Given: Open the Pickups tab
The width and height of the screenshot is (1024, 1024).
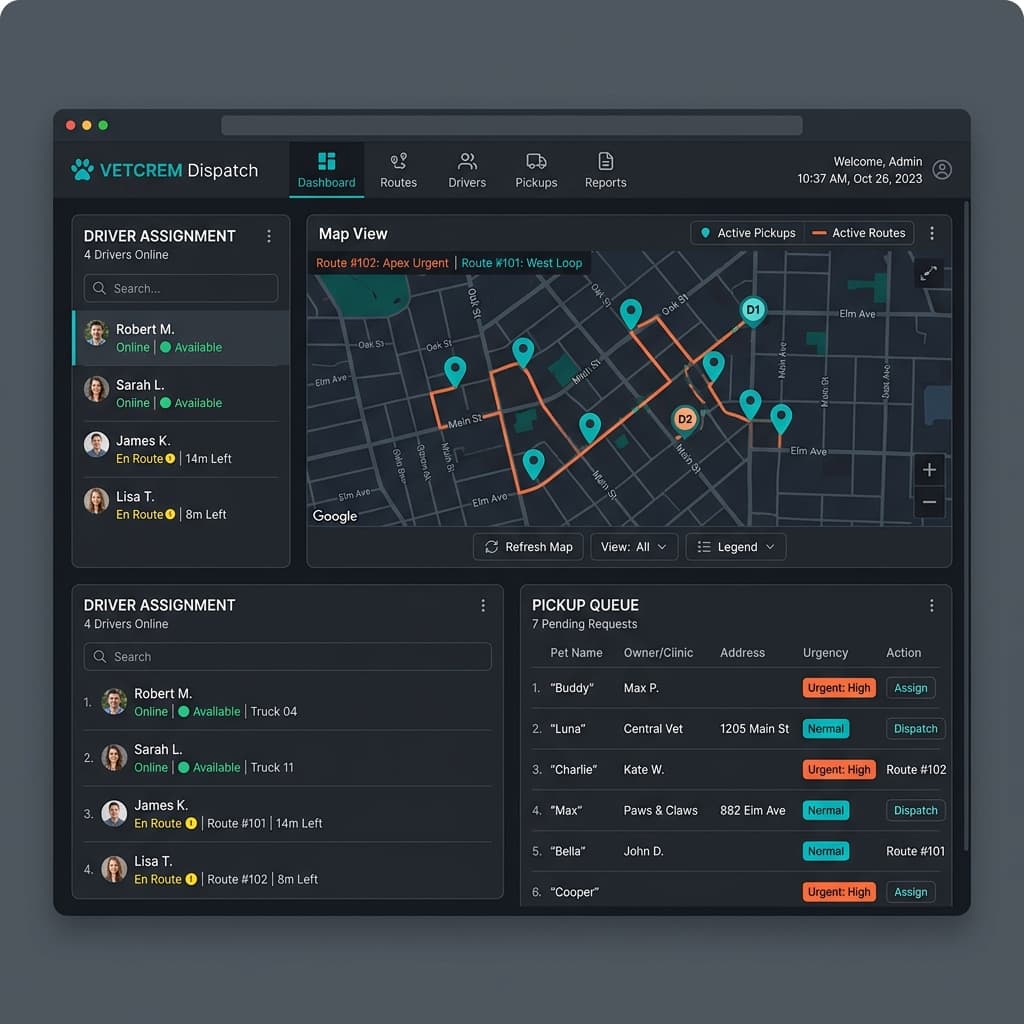Looking at the screenshot, I should coord(536,170).
